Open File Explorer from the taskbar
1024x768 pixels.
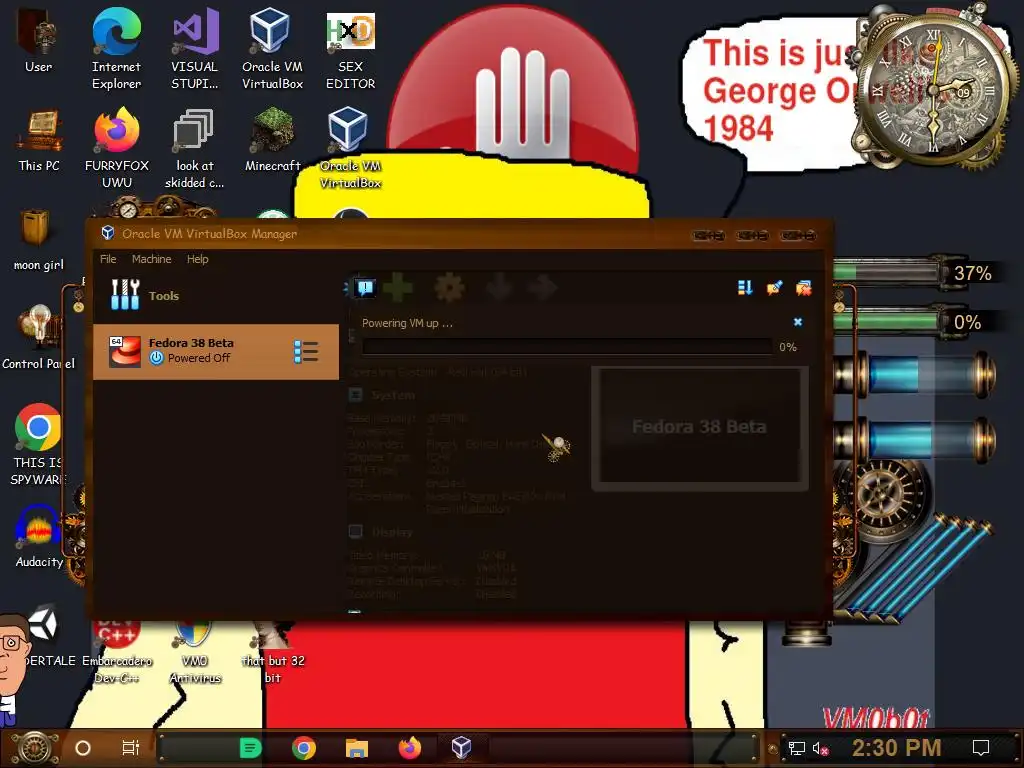click(x=357, y=748)
